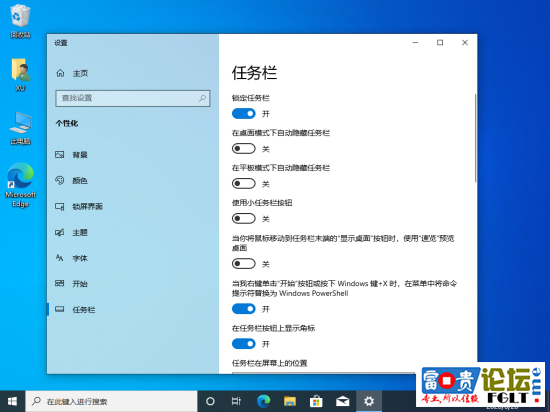Viewport: 550px width, 412px height.
Task: Enable 在桌面模式下自动隐藏任务栏 switch
Action: tap(244, 149)
